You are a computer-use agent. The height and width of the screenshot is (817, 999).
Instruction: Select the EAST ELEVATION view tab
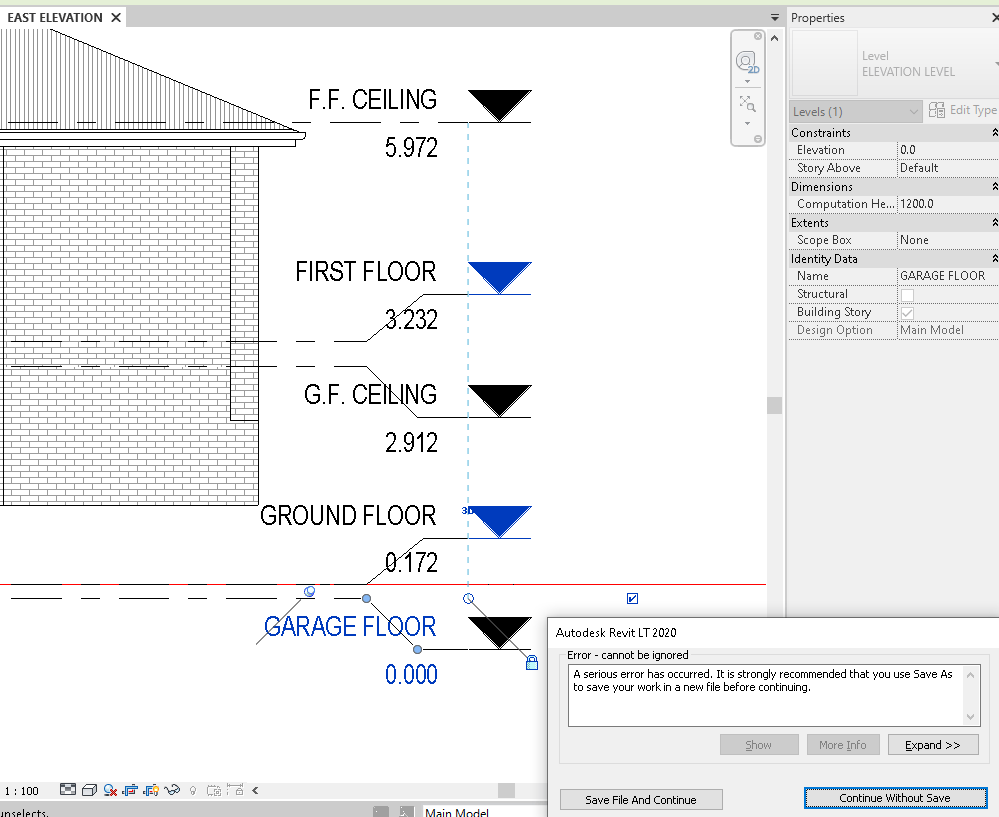click(55, 16)
